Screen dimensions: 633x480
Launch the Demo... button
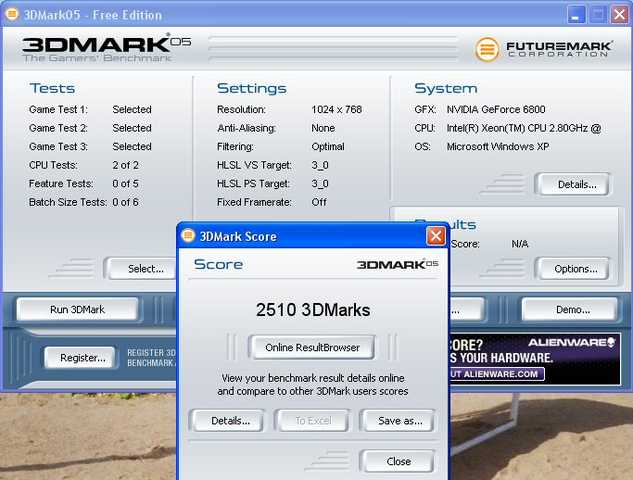[570, 310]
